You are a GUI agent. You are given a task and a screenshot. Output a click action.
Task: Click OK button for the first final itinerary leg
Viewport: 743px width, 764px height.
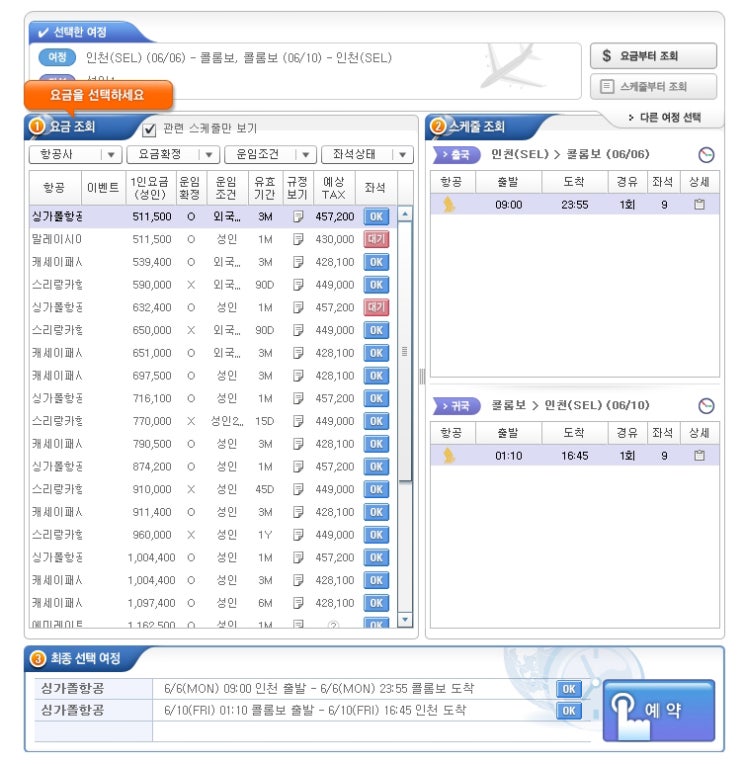tap(568, 689)
